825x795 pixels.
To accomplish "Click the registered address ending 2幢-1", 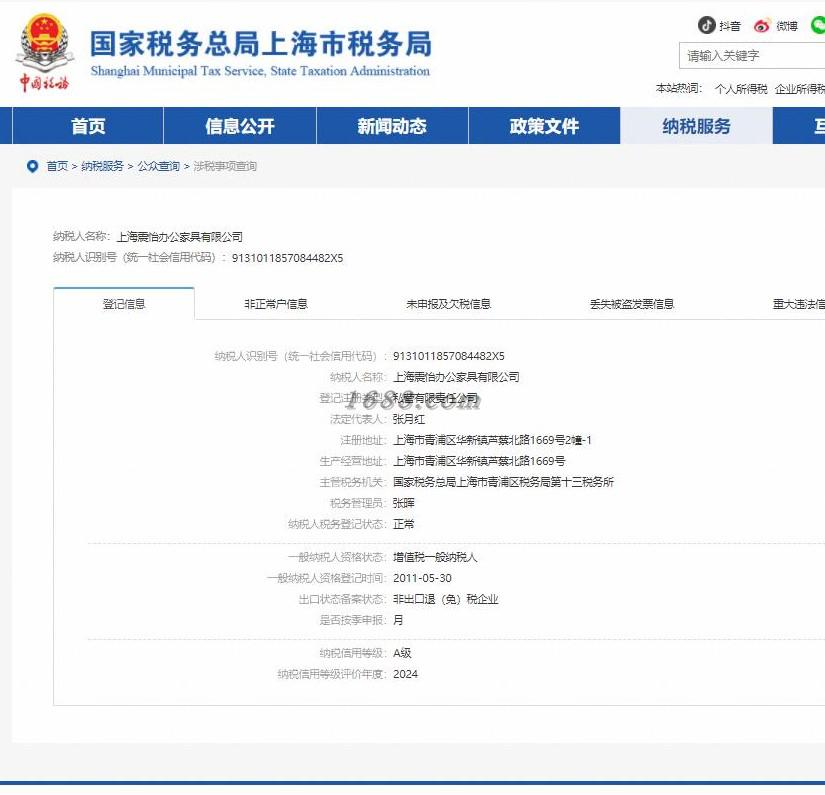I will (x=492, y=440).
